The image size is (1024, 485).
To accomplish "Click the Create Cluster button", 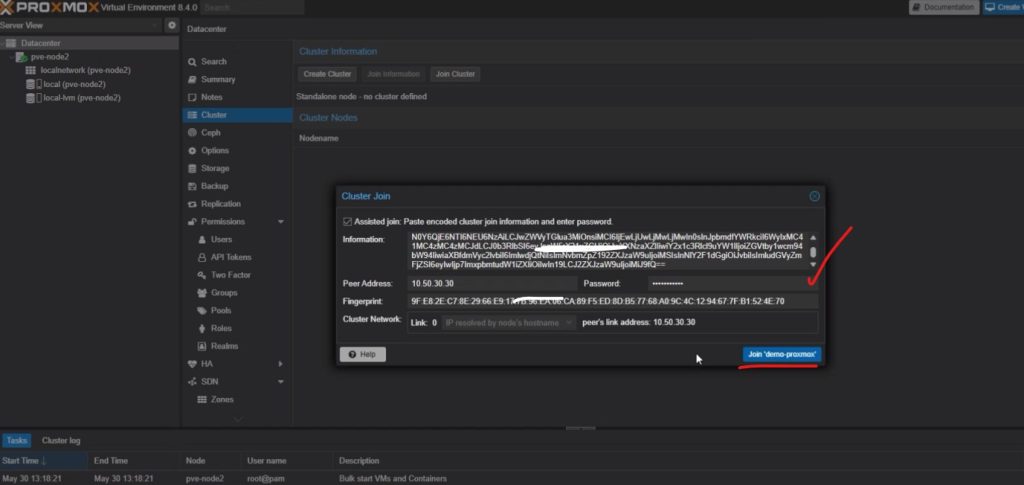I will click(x=328, y=74).
